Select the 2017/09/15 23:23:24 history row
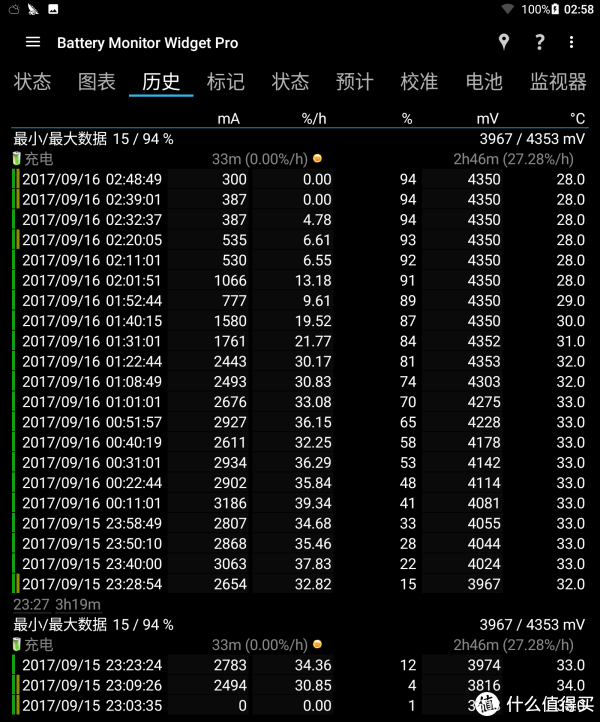This screenshot has width=600, height=722. pyautogui.click(x=299, y=665)
